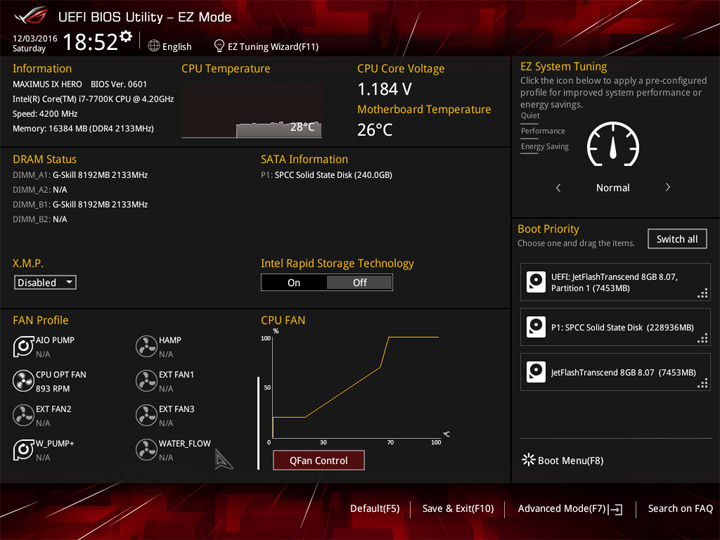This screenshot has height=540, width=720.
Task: Grab drag handle on JetFlashTranscend 8GB entry
Action: point(703,383)
